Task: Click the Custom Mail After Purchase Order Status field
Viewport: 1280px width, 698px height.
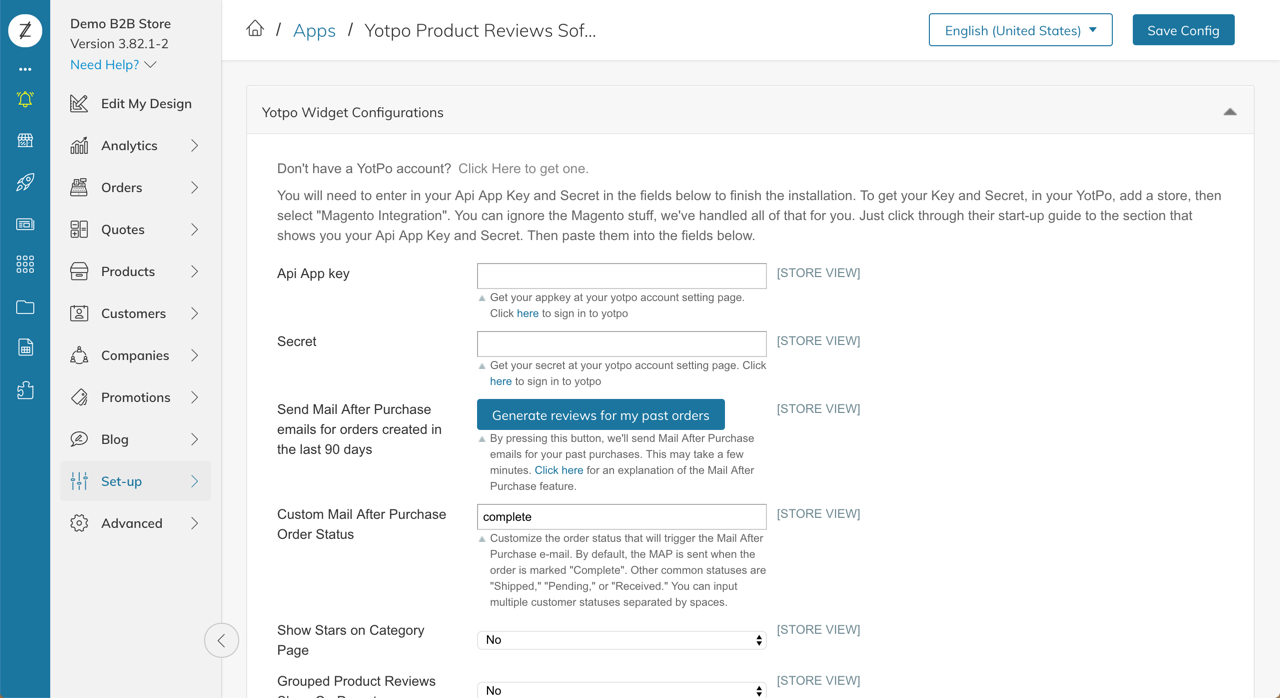Action: coord(621,517)
